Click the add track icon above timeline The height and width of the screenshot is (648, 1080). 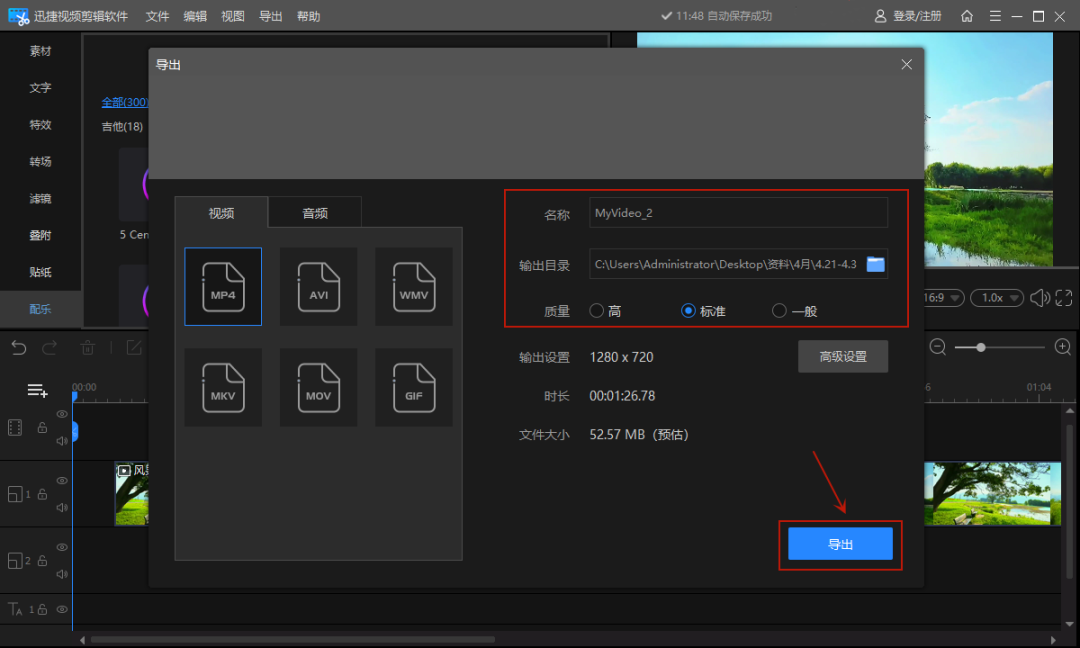coord(38,390)
